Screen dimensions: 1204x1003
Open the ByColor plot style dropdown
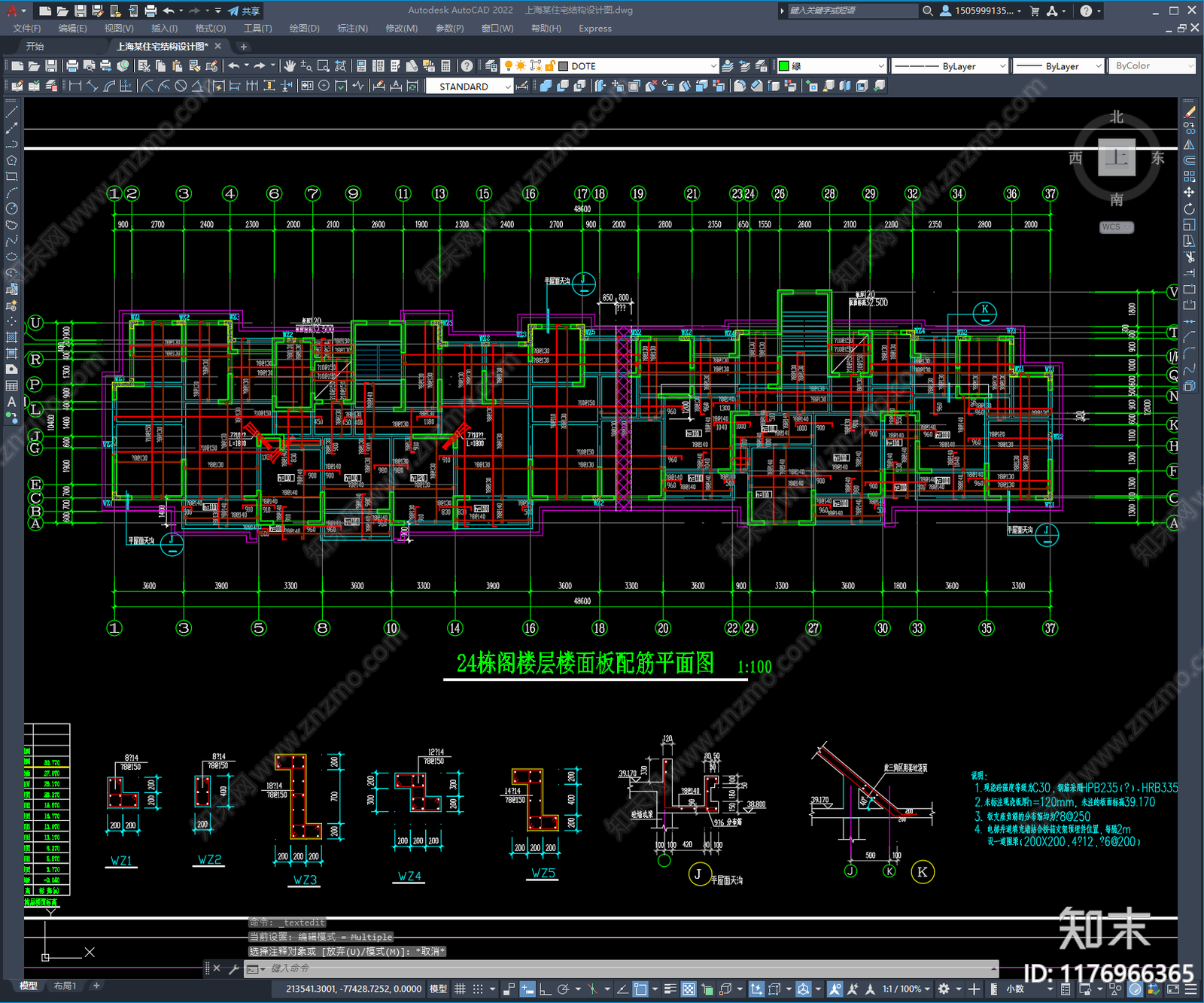[1153, 66]
